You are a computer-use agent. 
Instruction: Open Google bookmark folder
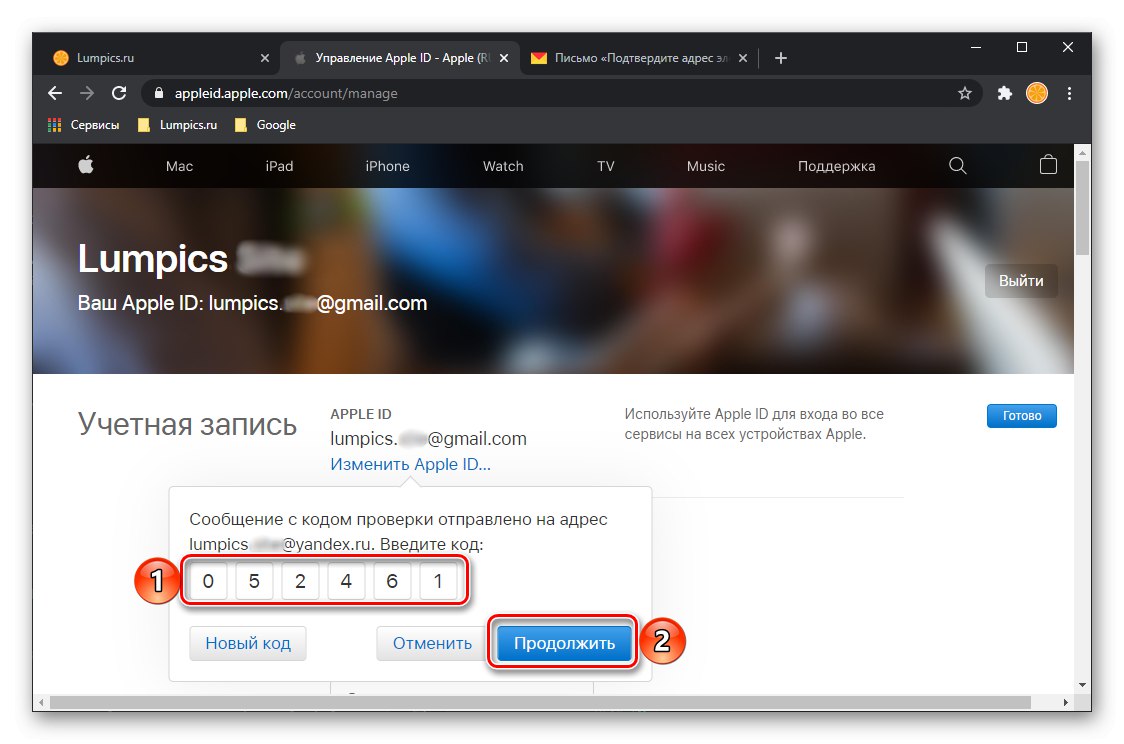coord(265,125)
